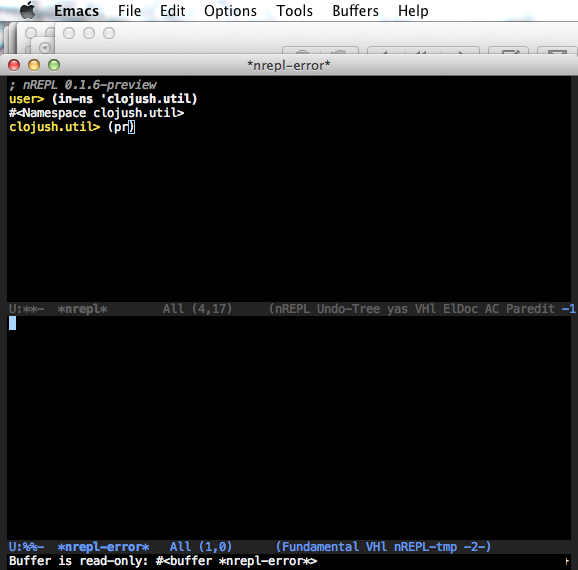Open the Apple menu

click(x=28, y=10)
